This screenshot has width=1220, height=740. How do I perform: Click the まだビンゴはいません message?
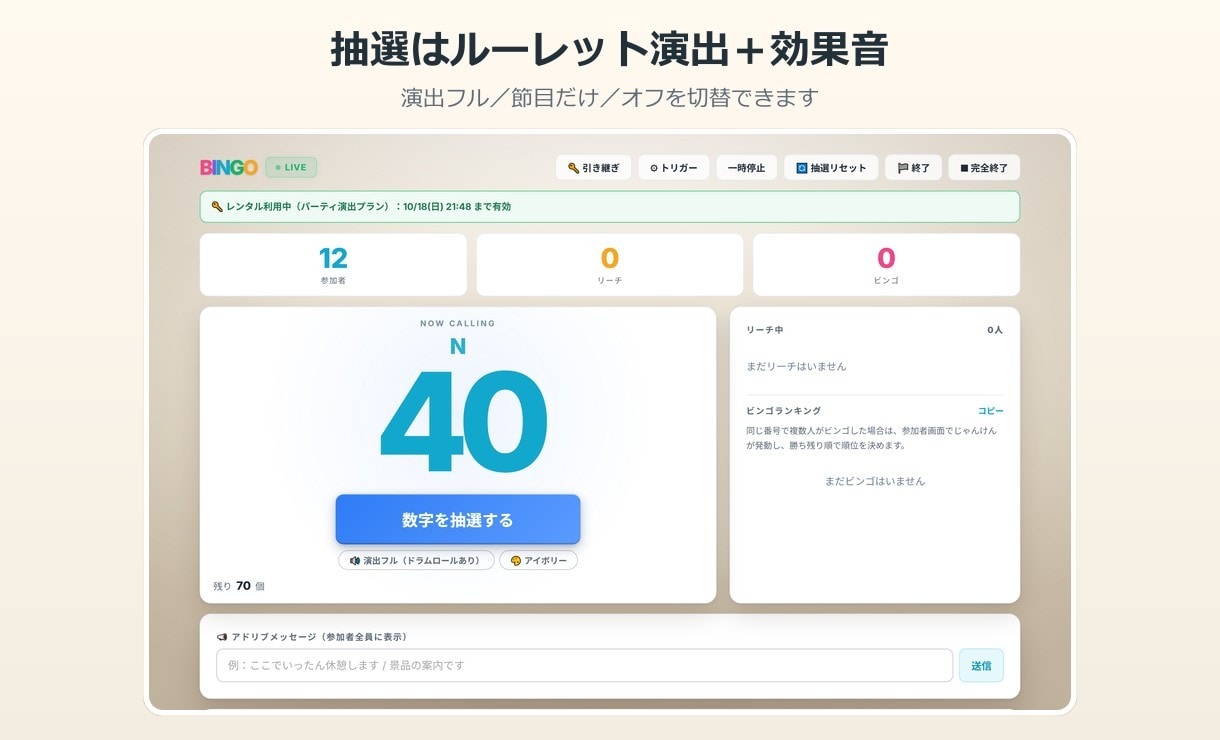[875, 481]
